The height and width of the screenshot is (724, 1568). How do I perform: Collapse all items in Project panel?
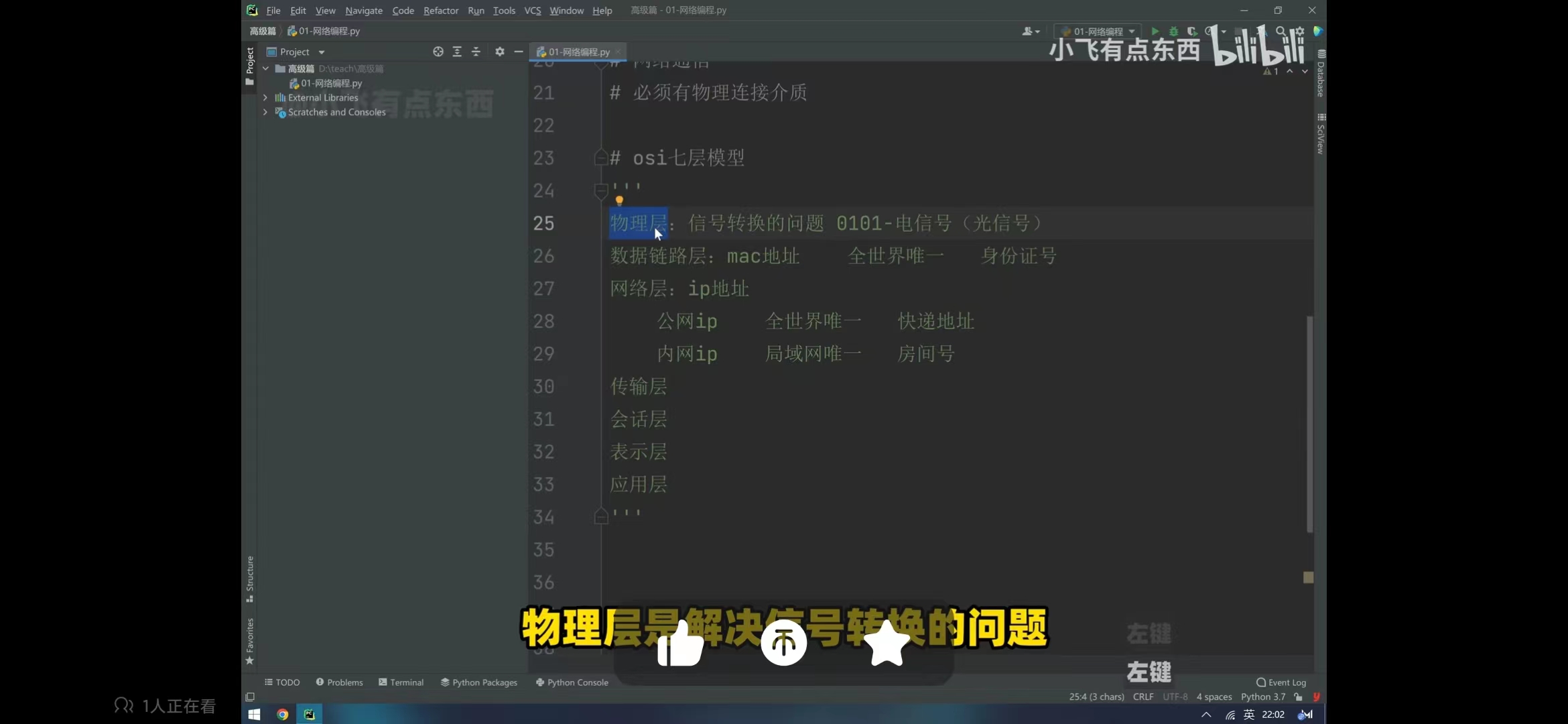point(476,52)
